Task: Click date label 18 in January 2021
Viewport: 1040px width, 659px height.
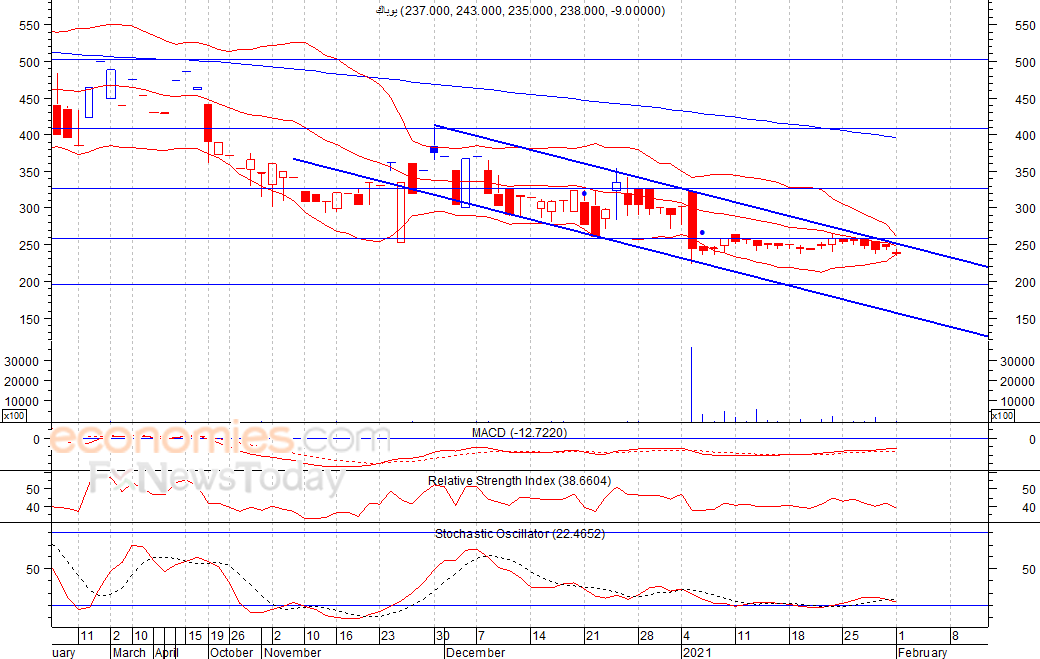Action: [797, 636]
